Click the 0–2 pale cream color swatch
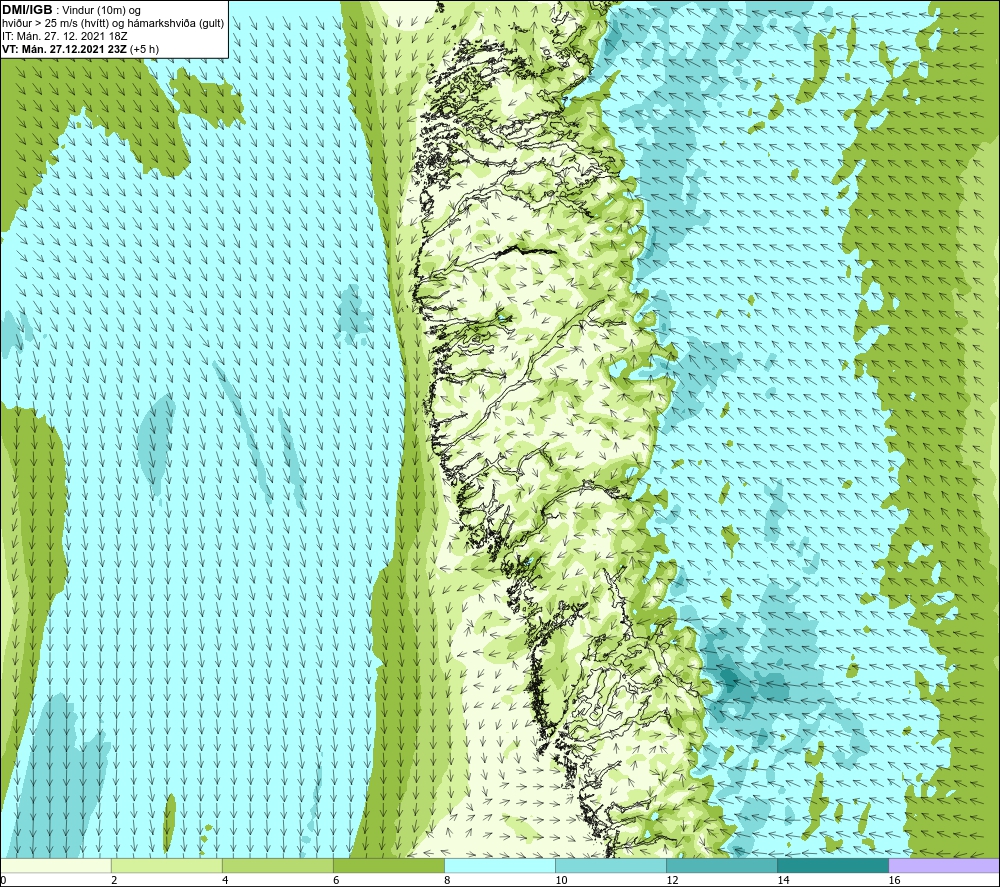 (55, 865)
